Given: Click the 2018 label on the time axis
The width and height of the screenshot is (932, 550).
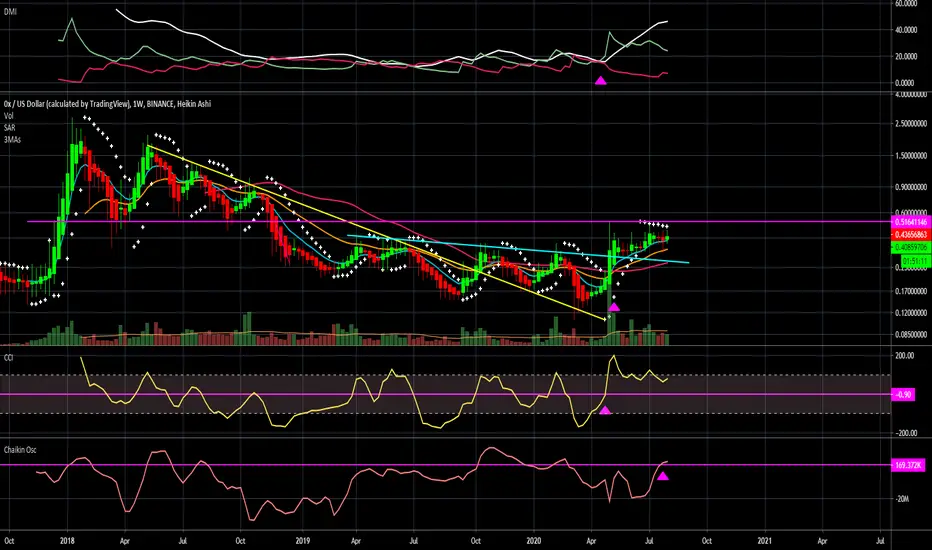Looking at the screenshot, I should (67, 540).
